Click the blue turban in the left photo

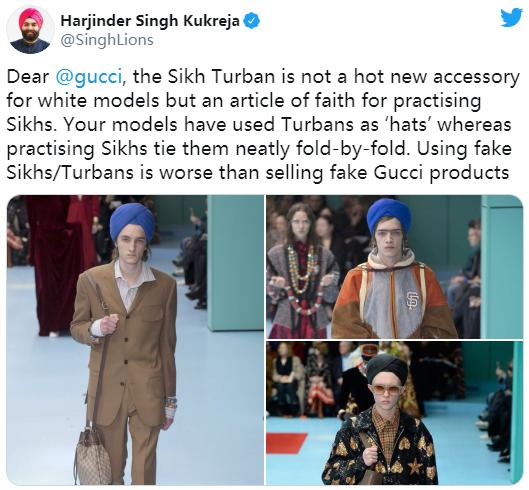(x=132, y=221)
